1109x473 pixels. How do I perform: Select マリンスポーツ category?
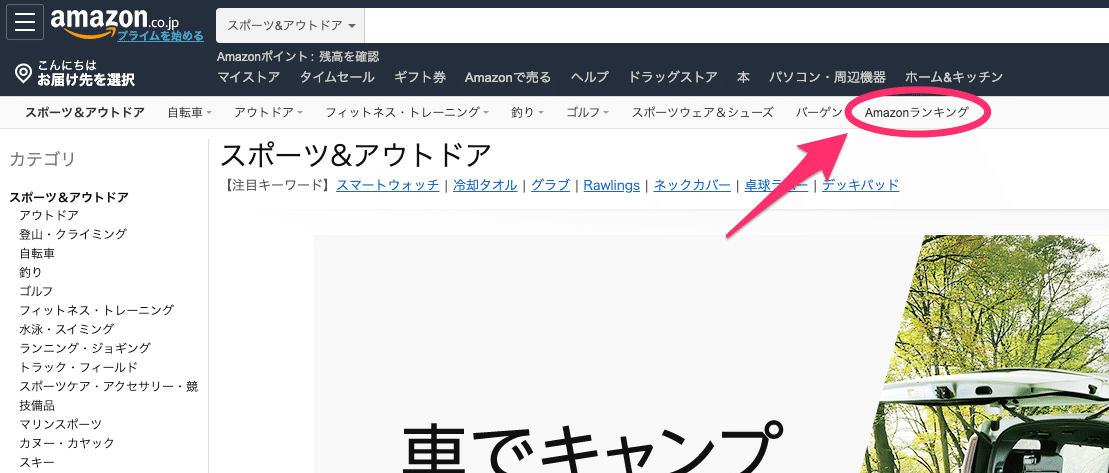[60, 425]
